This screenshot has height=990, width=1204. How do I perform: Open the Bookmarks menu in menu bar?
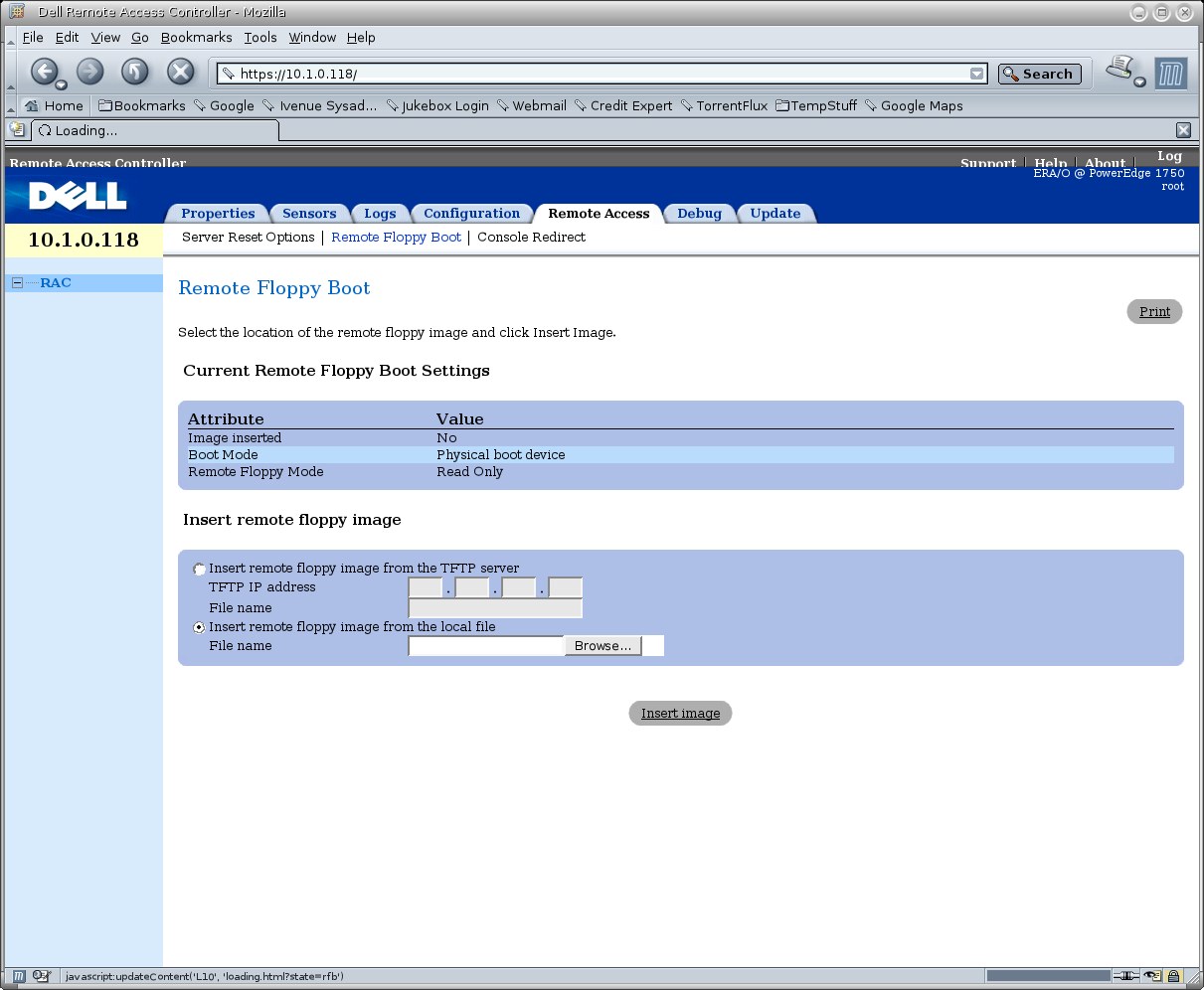196,38
